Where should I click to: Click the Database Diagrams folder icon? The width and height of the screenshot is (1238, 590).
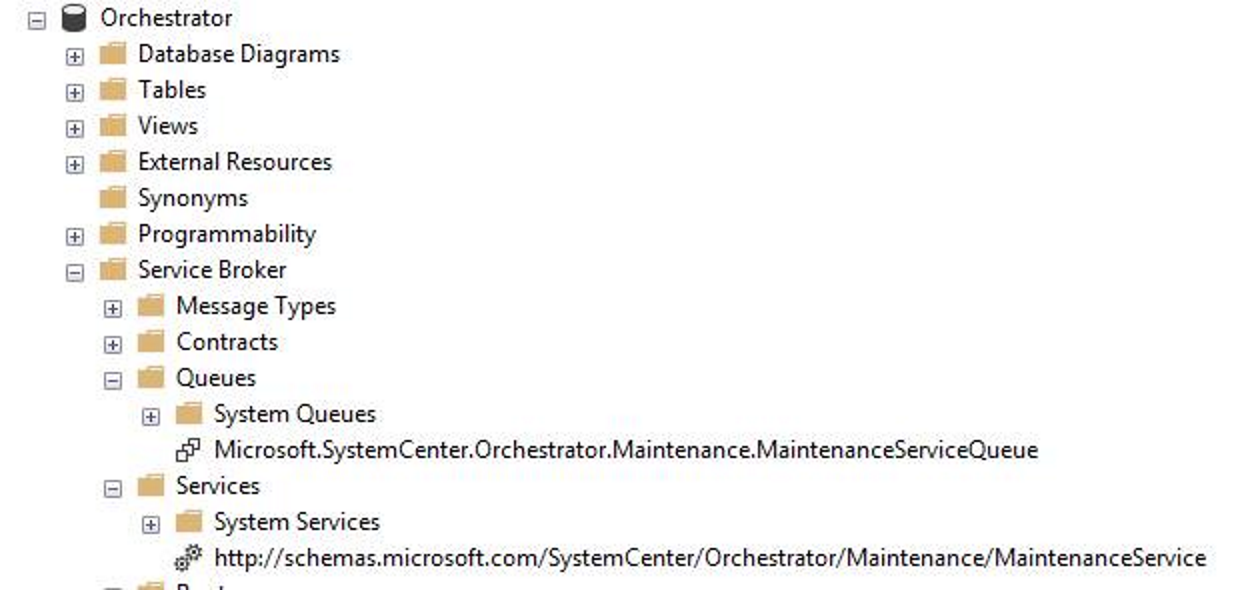(x=113, y=53)
